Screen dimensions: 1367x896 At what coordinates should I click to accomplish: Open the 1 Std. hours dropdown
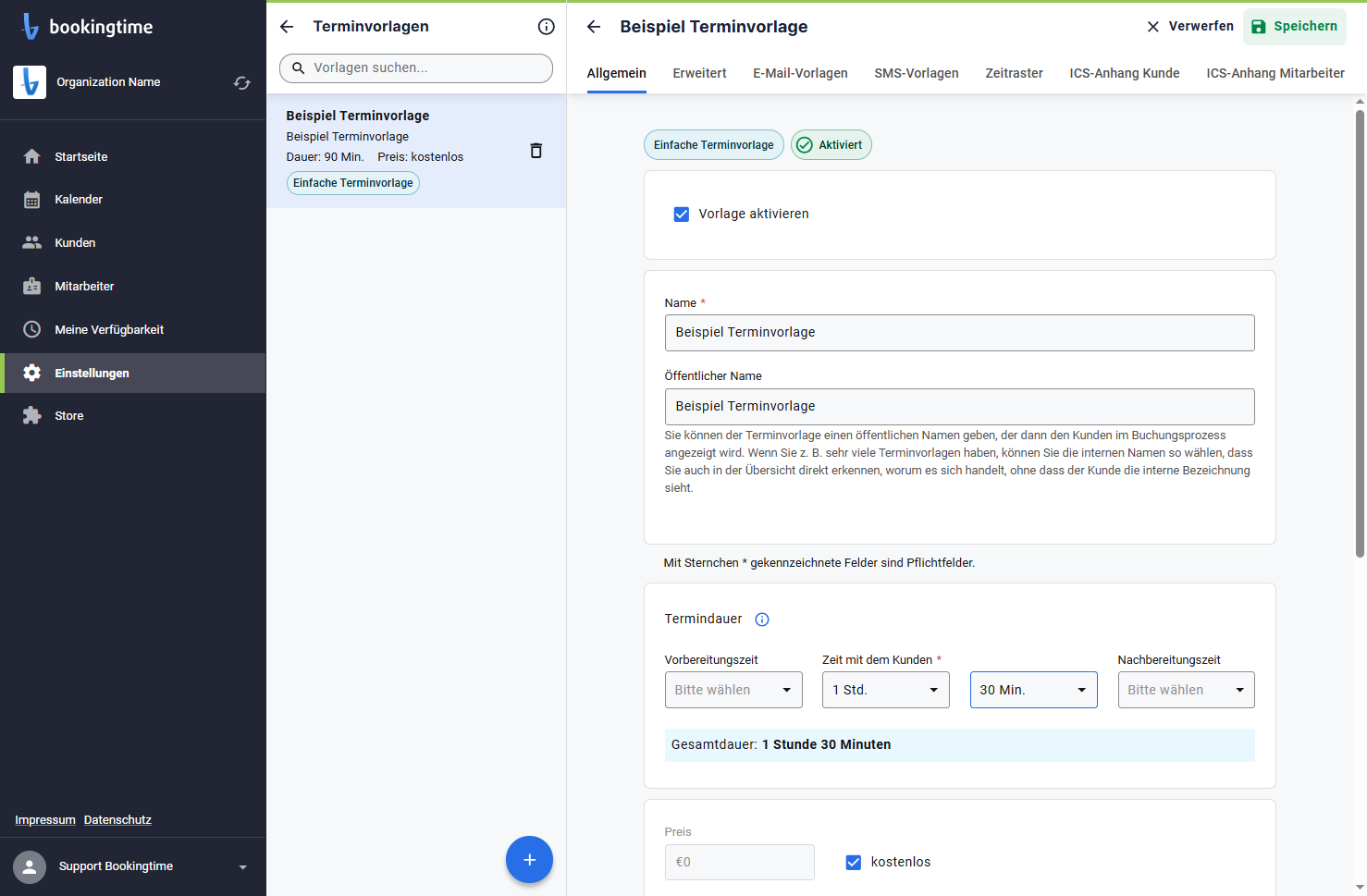click(x=886, y=690)
